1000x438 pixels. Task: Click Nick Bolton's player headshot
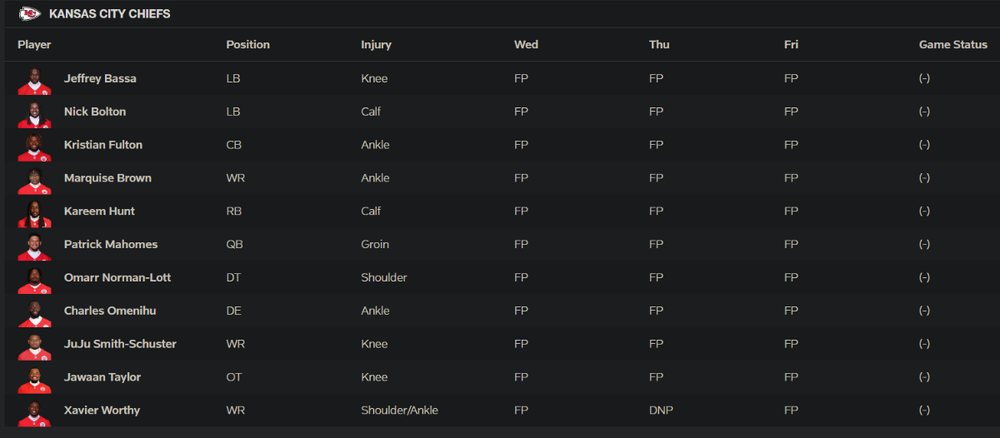coord(34,113)
